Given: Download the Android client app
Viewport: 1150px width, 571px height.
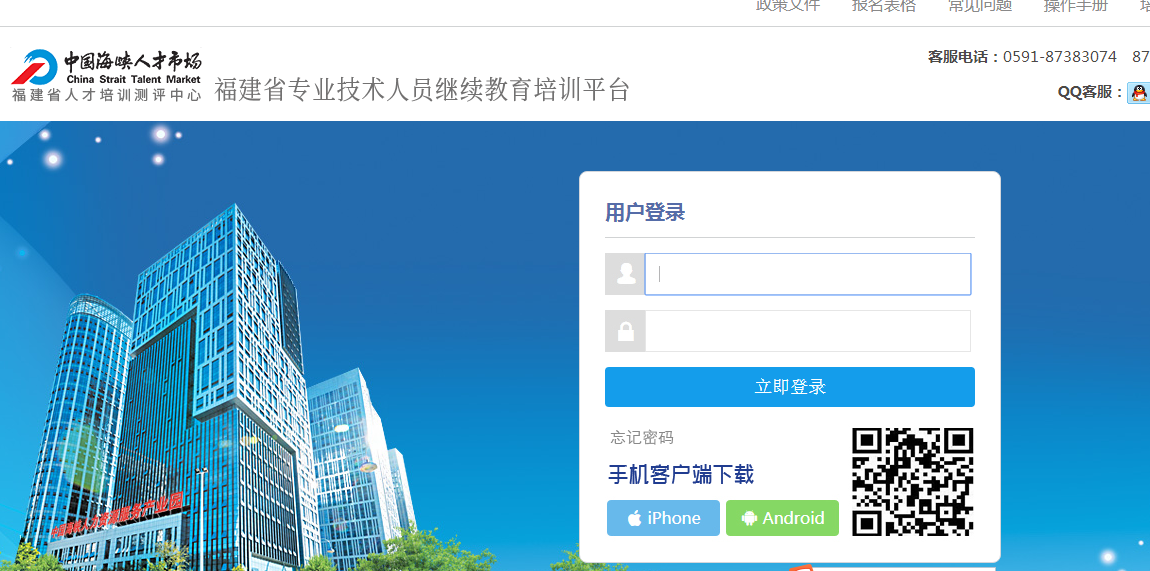Looking at the screenshot, I should [x=783, y=518].
